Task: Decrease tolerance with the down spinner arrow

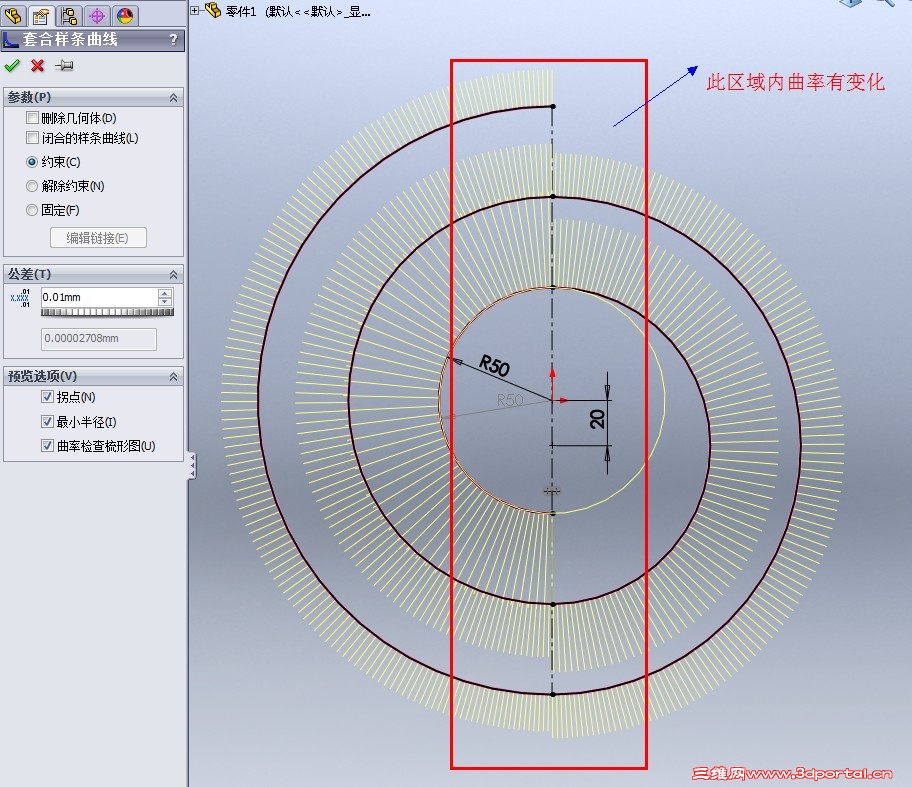Action: (x=165, y=301)
